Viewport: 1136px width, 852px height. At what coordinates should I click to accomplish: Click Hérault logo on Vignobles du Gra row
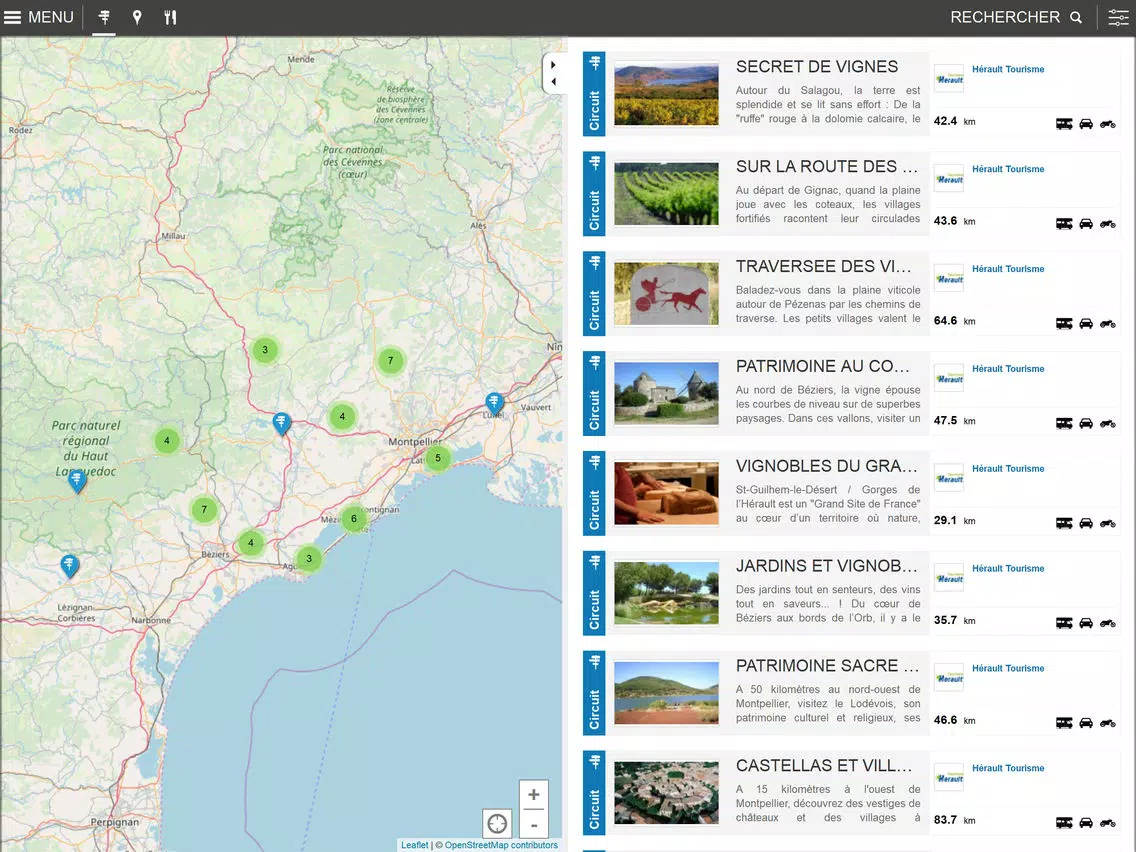(949, 478)
